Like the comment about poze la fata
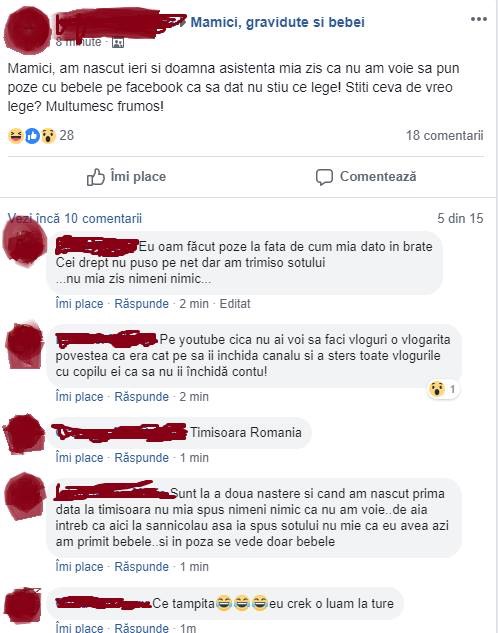Viewport: 498px width, 633px height. 80,304
